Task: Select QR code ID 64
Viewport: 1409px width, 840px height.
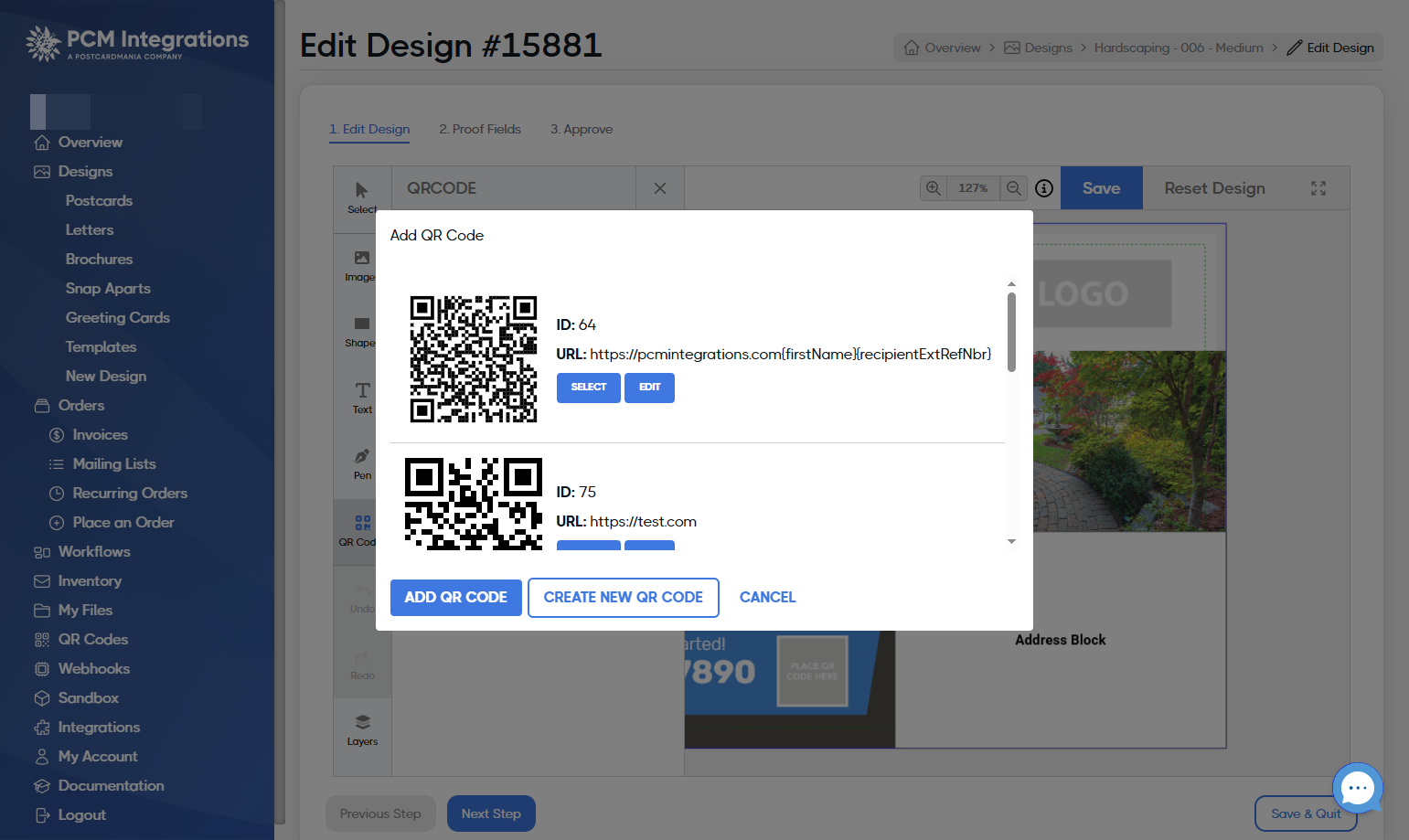Action: (589, 388)
